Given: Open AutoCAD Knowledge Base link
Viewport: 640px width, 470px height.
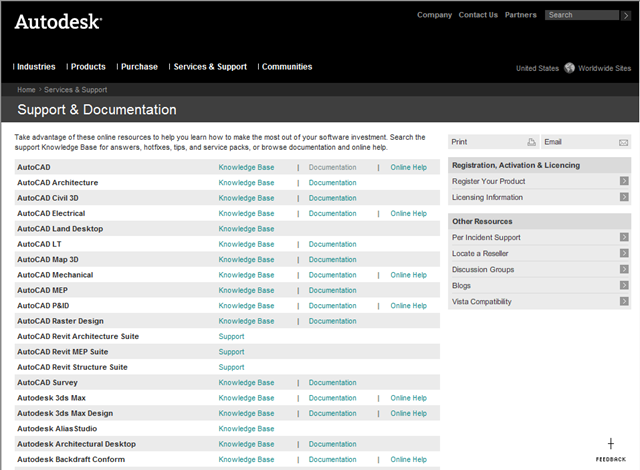Looking at the screenshot, I should click(246, 167).
